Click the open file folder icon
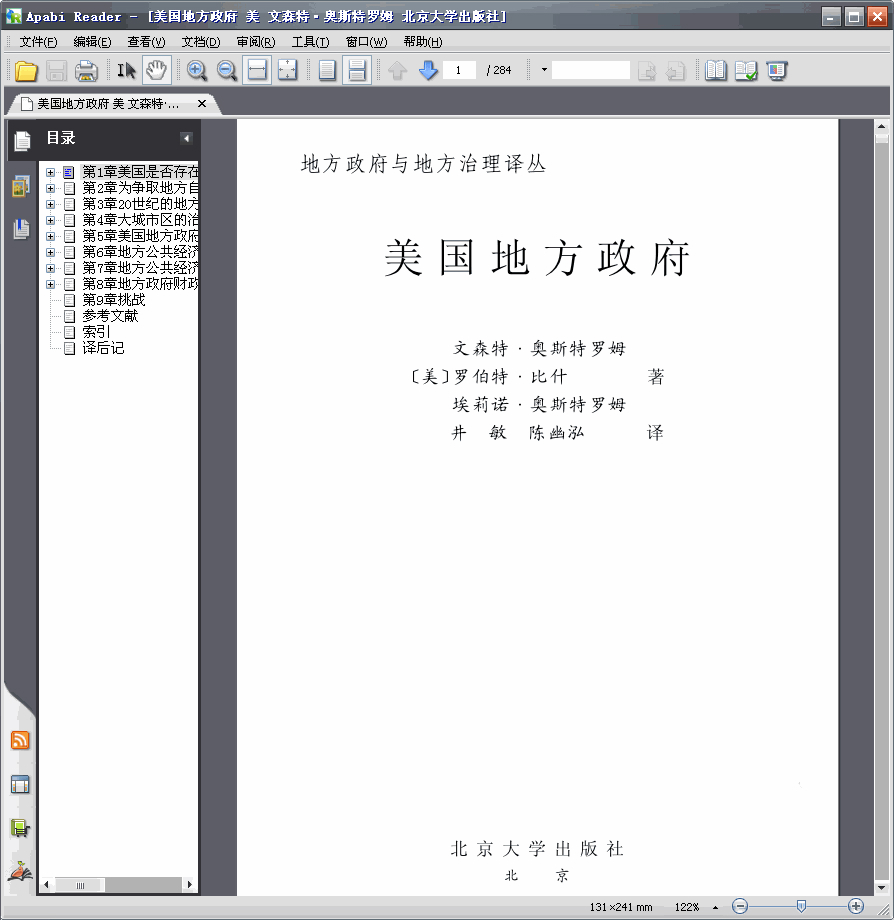The width and height of the screenshot is (894, 920). pyautogui.click(x=26, y=71)
